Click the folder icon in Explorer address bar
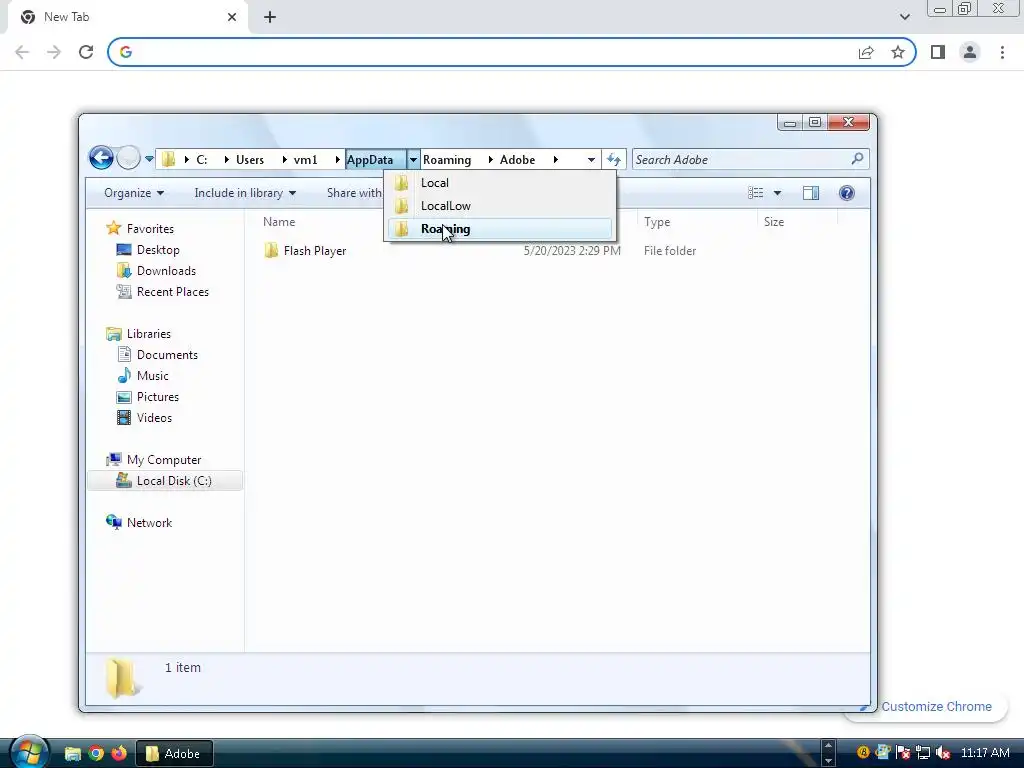Viewport: 1024px width, 768px height. [x=168, y=159]
